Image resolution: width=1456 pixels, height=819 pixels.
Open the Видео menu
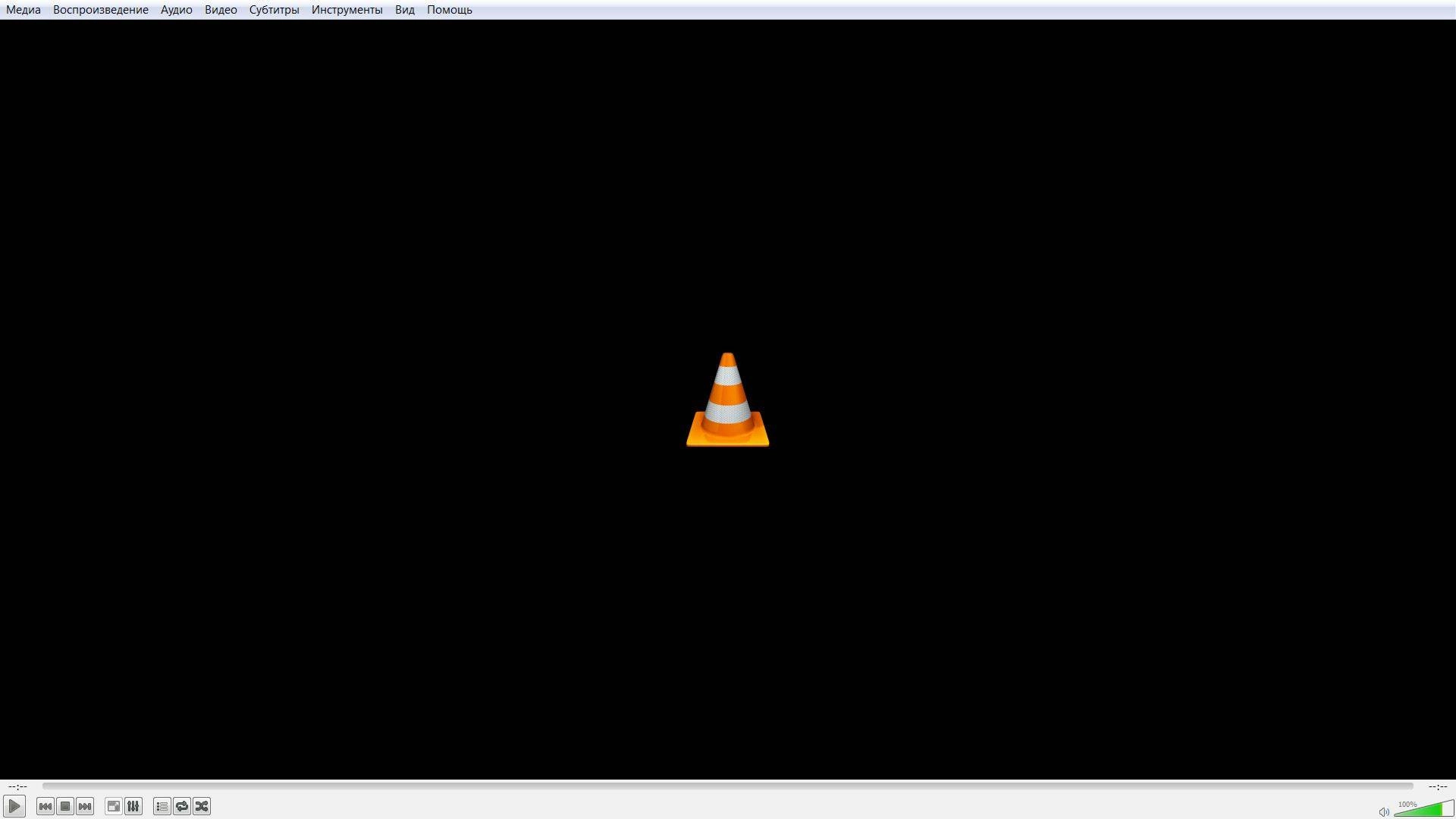coord(221,10)
